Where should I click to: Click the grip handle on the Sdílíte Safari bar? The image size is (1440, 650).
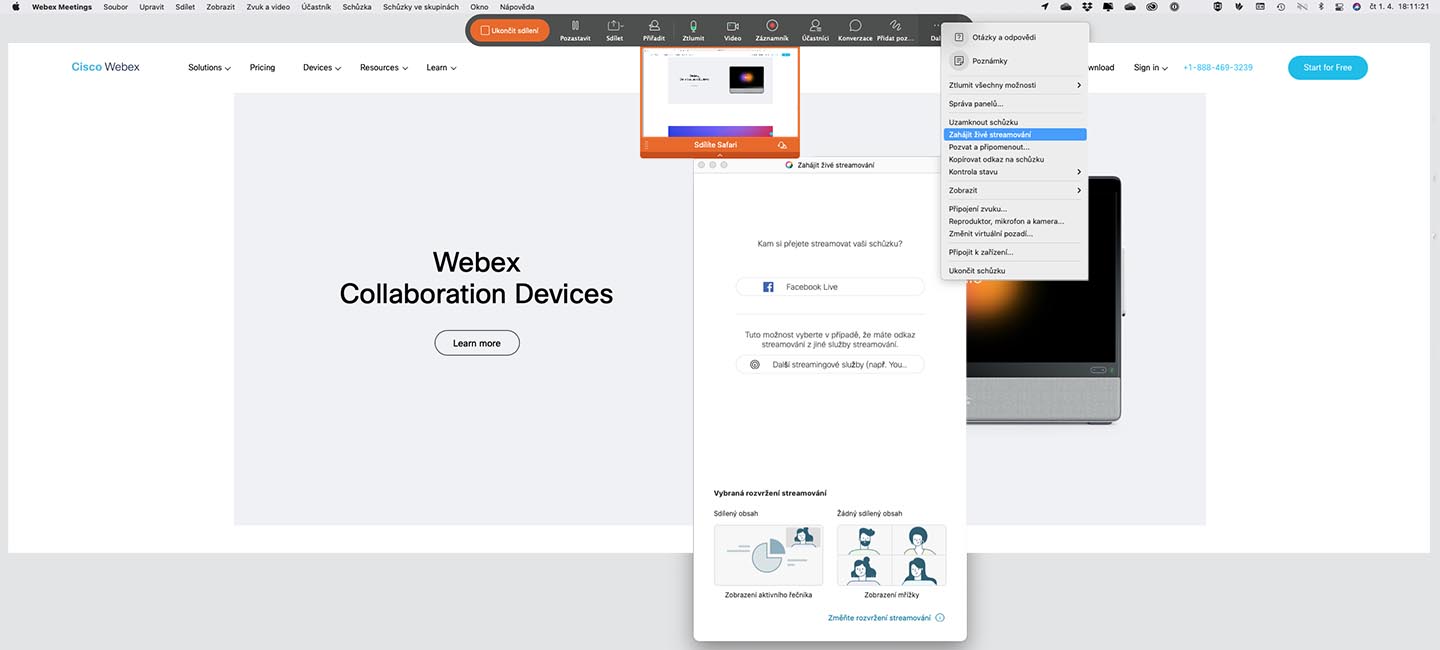(x=647, y=145)
